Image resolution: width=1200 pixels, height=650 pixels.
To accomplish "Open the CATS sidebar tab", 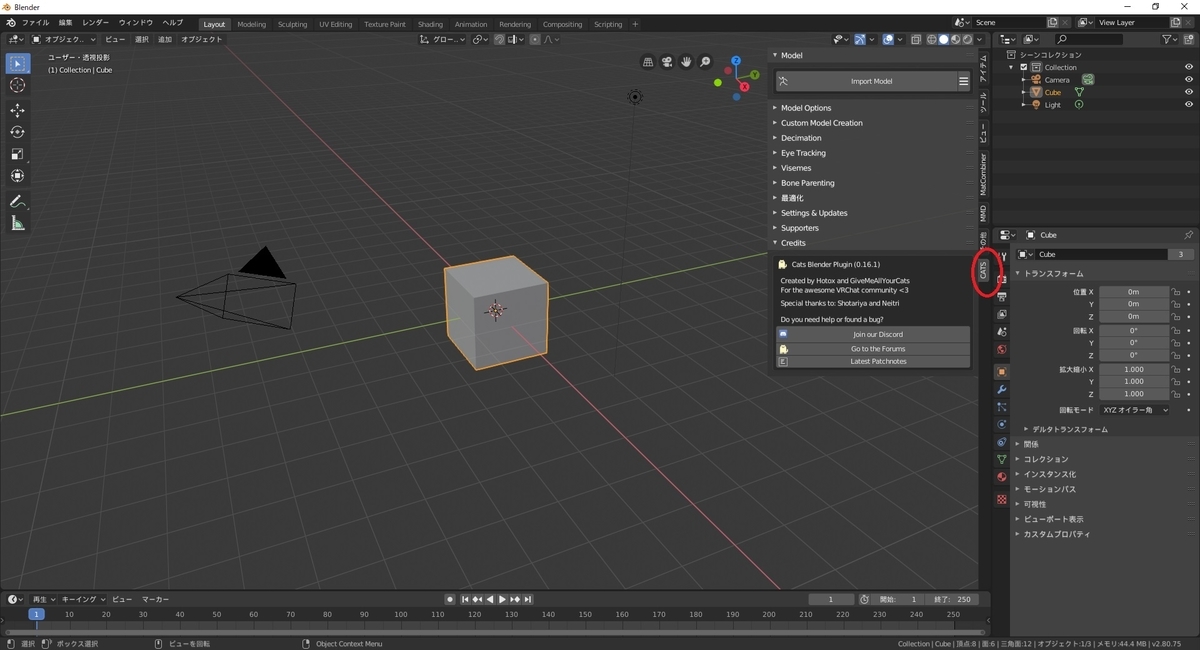I will 984,270.
